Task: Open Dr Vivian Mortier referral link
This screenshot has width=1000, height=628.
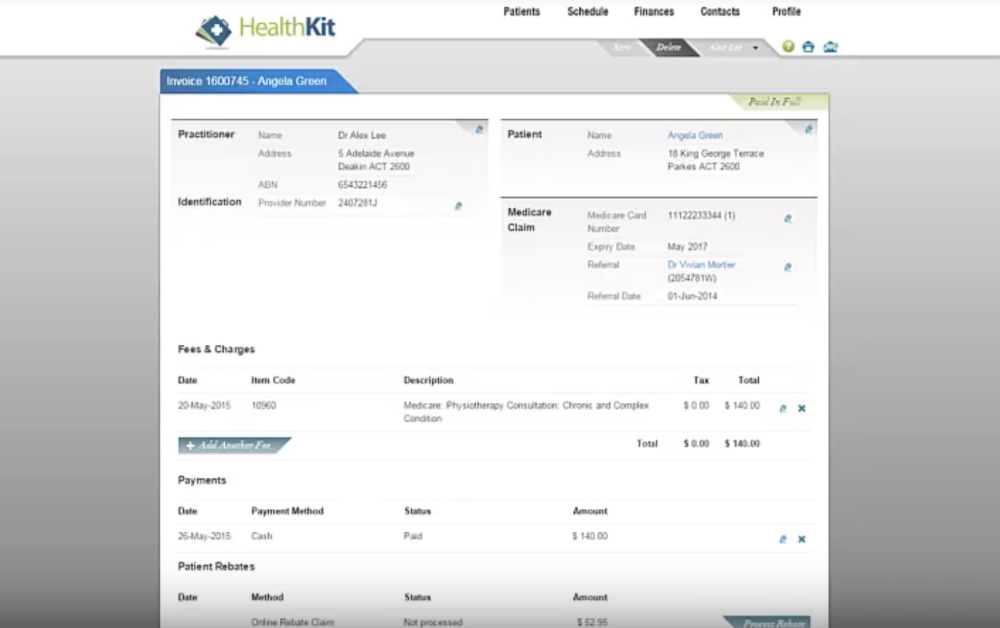Action: click(x=701, y=265)
